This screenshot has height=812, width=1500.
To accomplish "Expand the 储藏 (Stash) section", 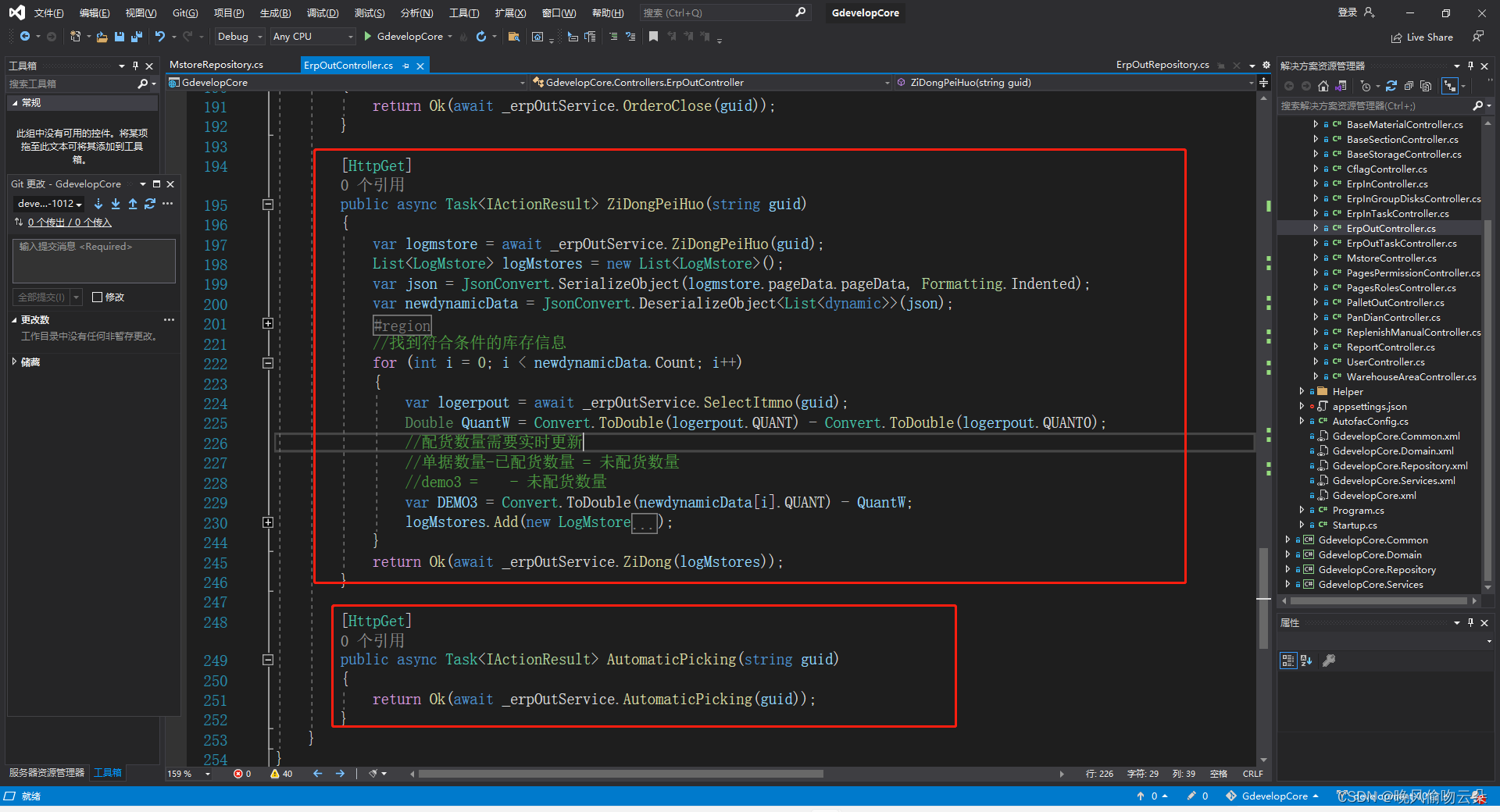I will pos(14,361).
